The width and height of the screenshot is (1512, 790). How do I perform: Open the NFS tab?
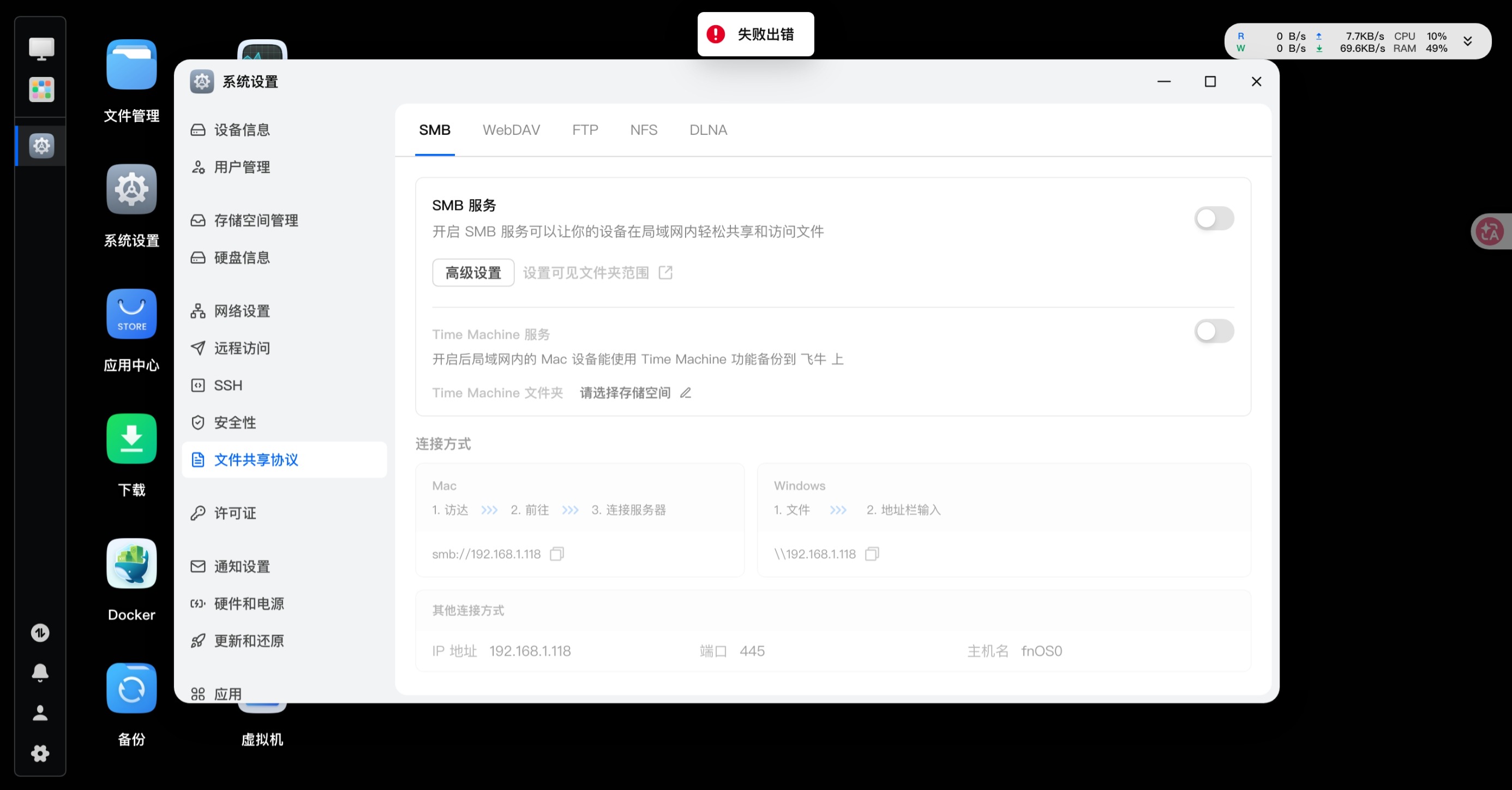pyautogui.click(x=643, y=130)
